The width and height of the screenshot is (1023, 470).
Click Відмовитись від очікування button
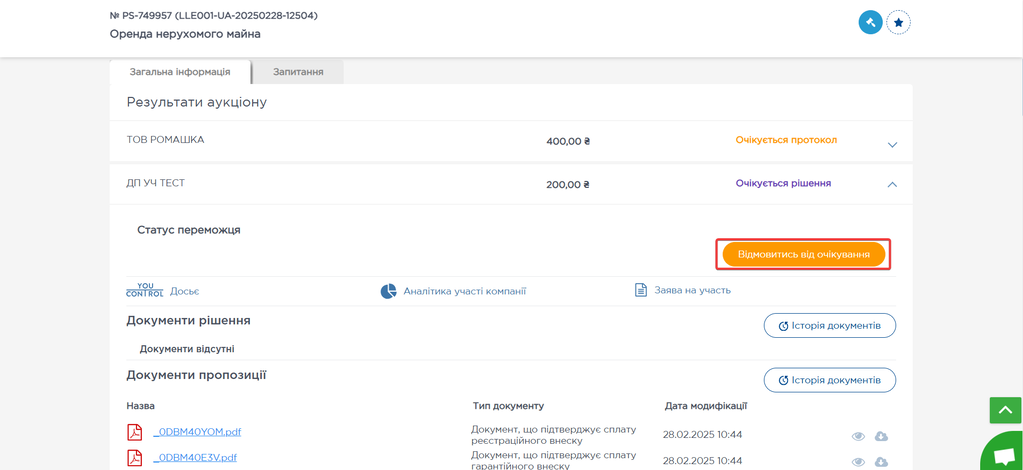[x=803, y=254]
